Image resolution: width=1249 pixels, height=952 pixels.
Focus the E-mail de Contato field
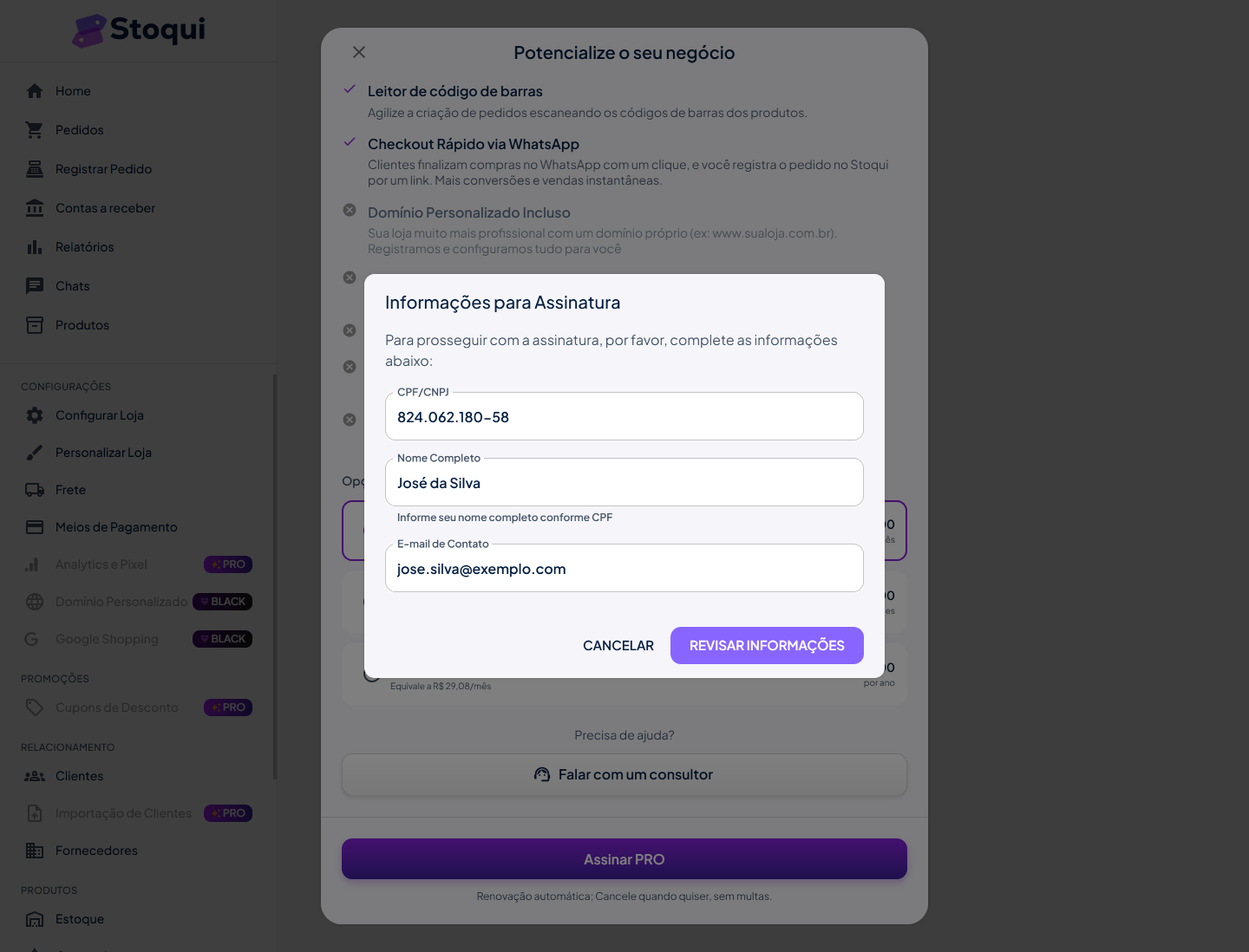tap(624, 569)
